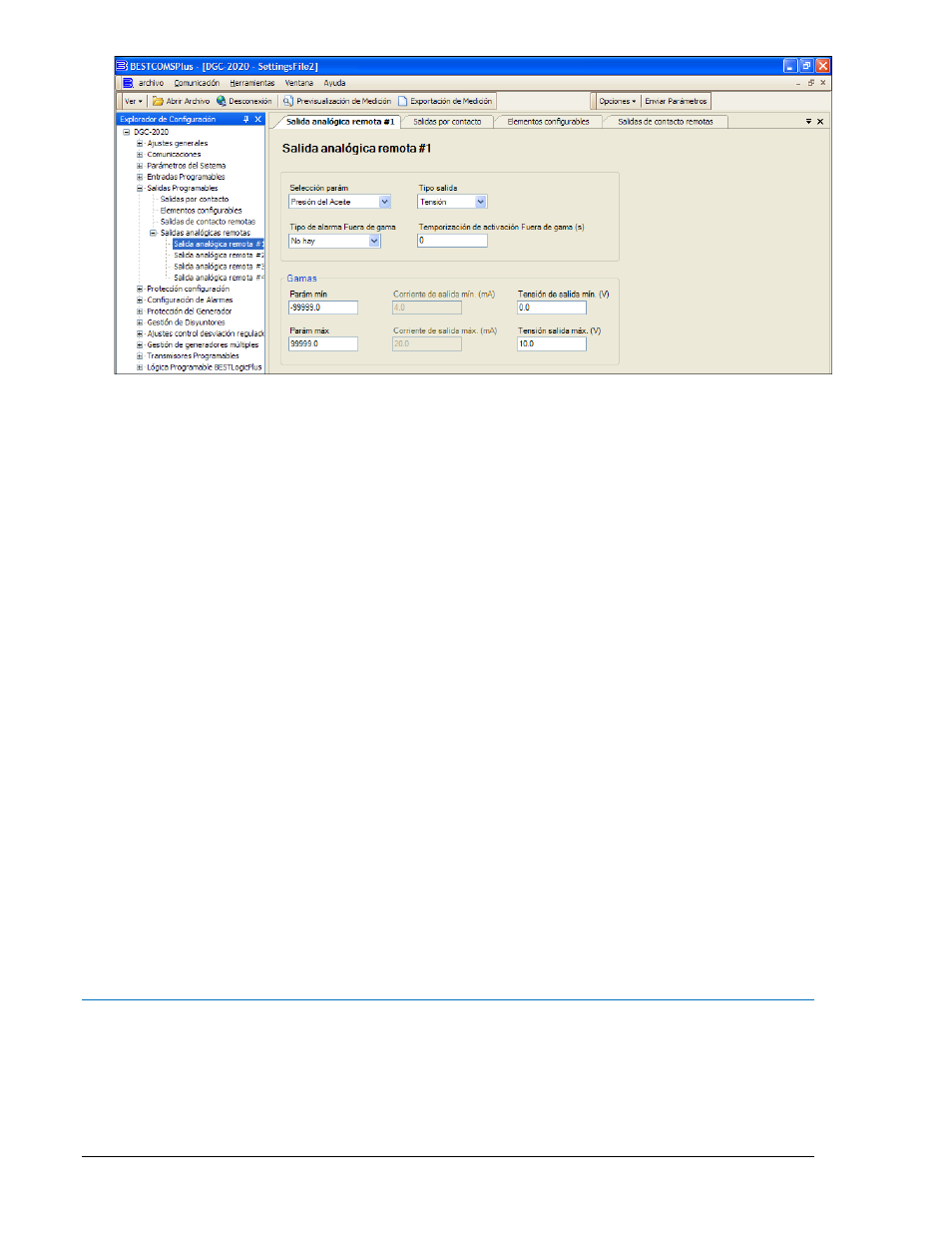Switch to Elementos configurables tab
Screen dimensions: 952x1233
click(548, 122)
